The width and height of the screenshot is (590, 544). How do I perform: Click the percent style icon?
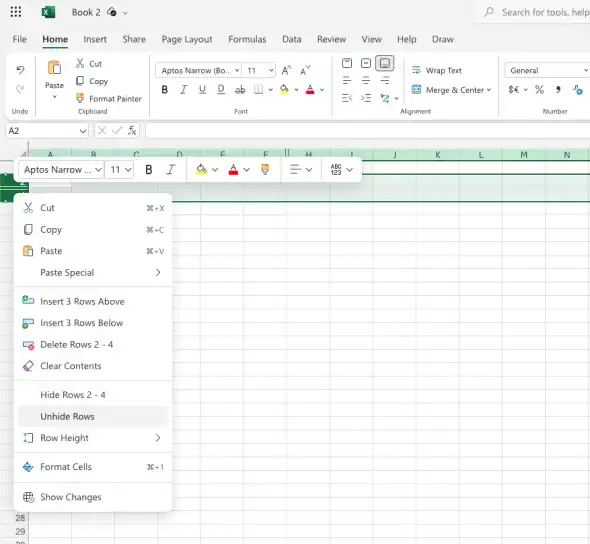point(539,90)
